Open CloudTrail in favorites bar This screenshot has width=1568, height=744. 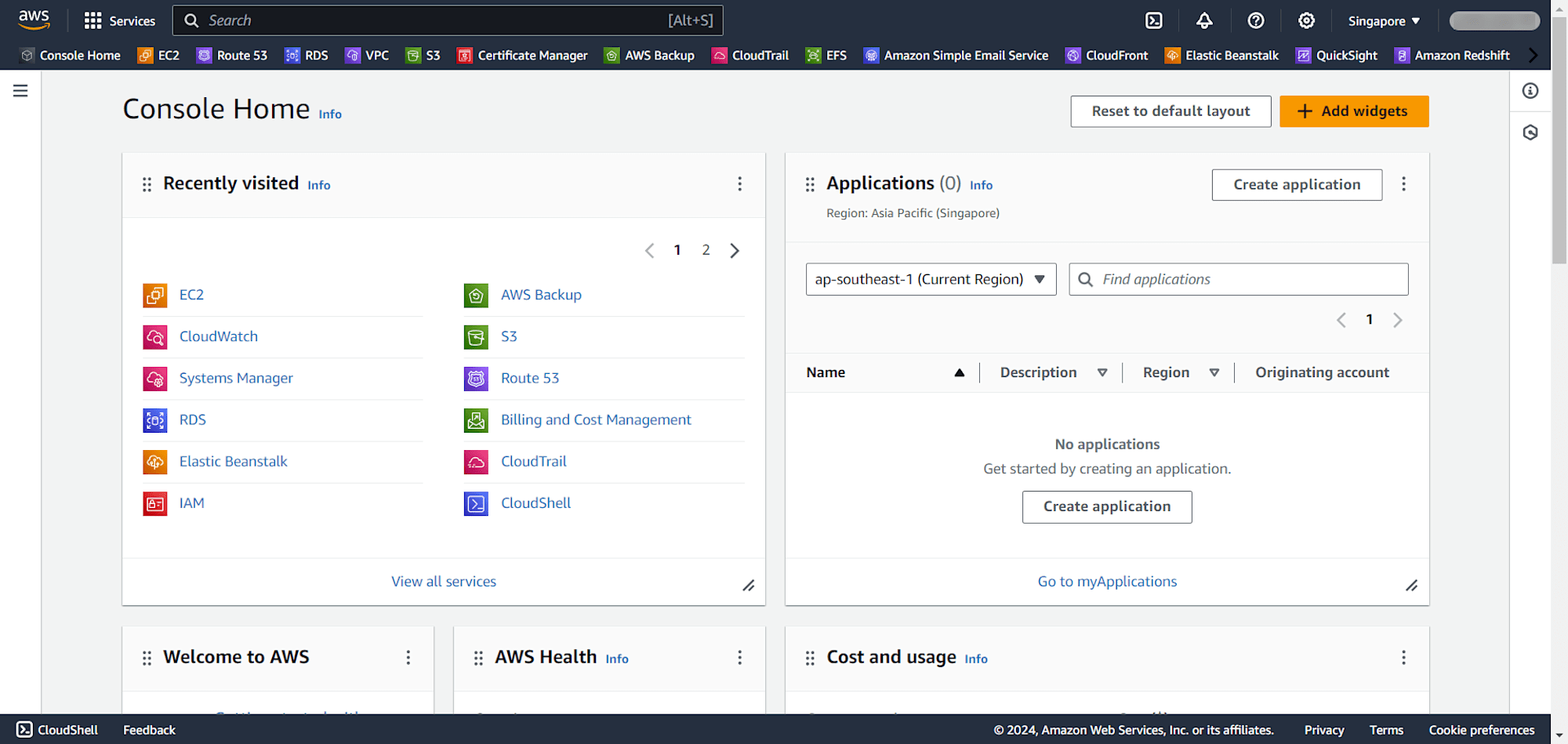[750, 56]
